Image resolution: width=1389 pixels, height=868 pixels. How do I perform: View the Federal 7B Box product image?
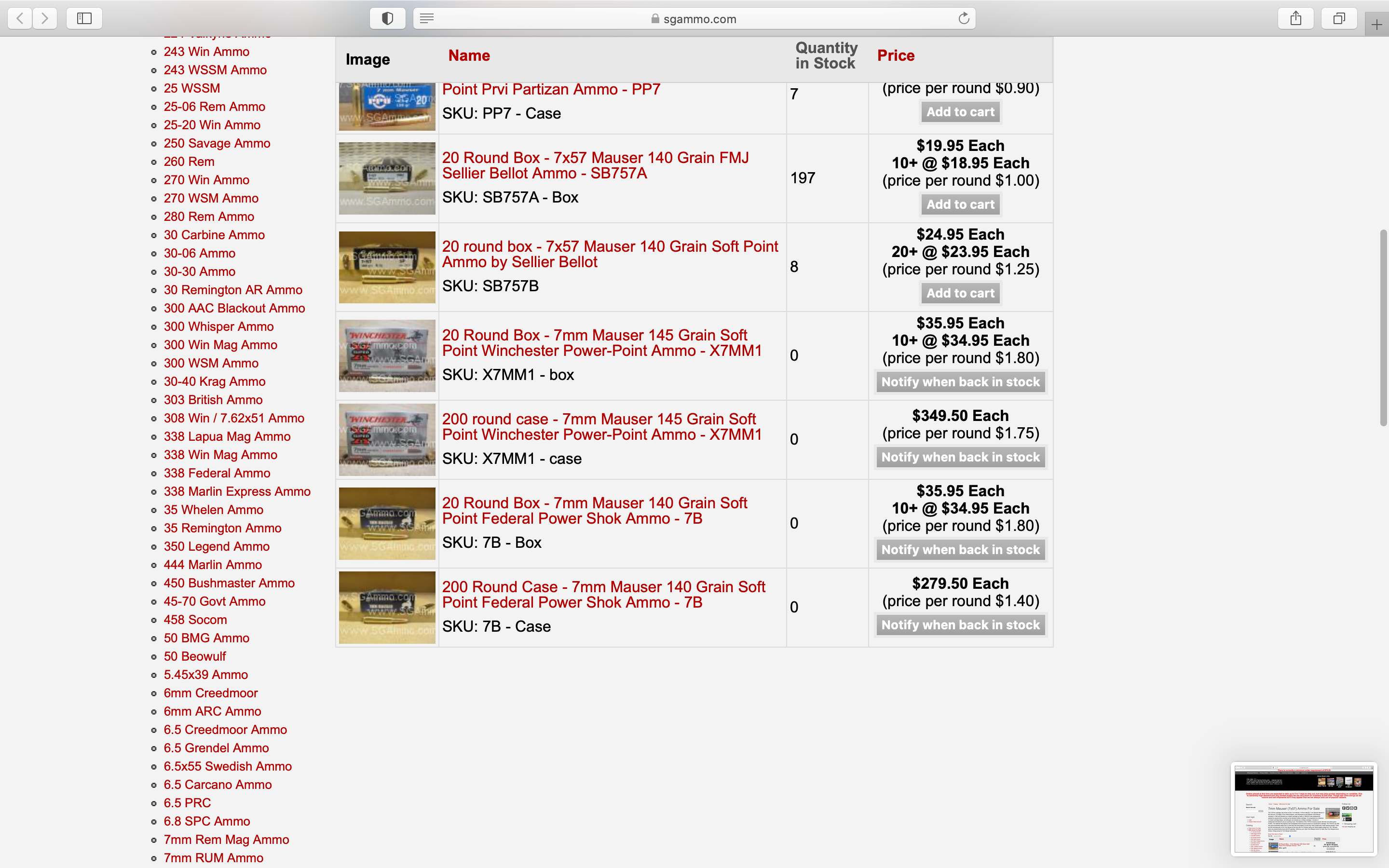coord(387,524)
